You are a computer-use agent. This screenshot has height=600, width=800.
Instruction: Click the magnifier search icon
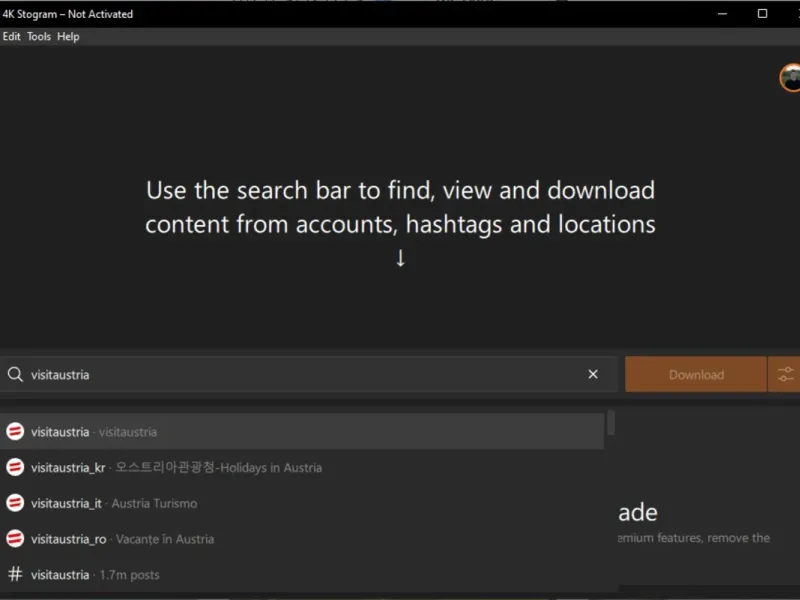click(x=15, y=374)
